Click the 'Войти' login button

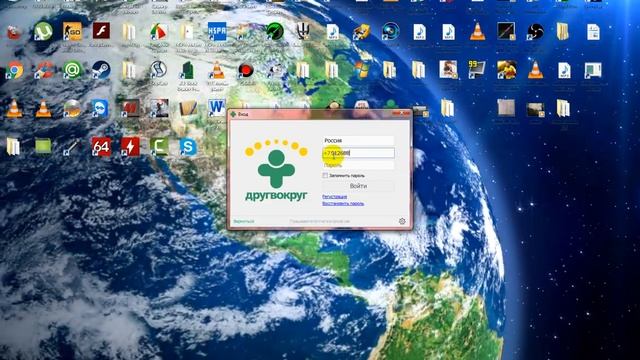pos(358,186)
